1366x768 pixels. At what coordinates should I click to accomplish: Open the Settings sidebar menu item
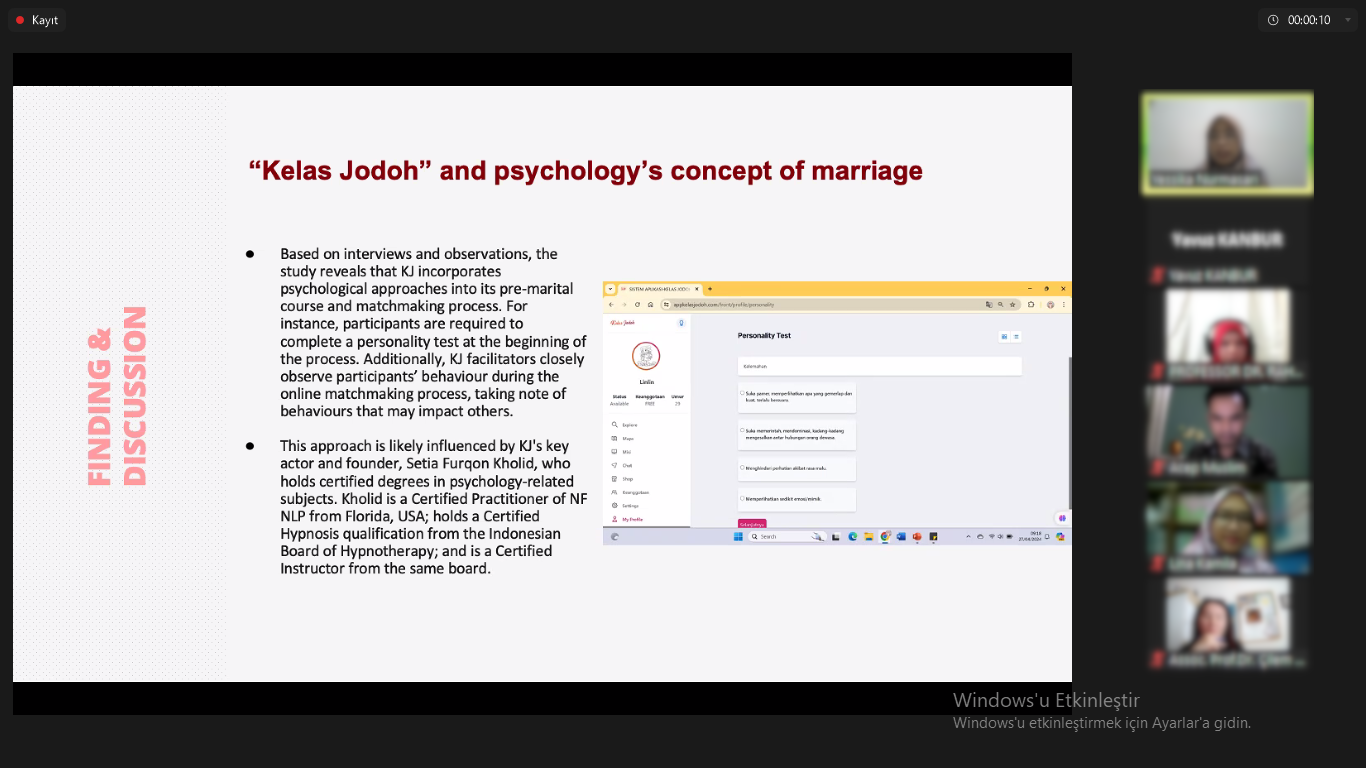pyautogui.click(x=625, y=506)
